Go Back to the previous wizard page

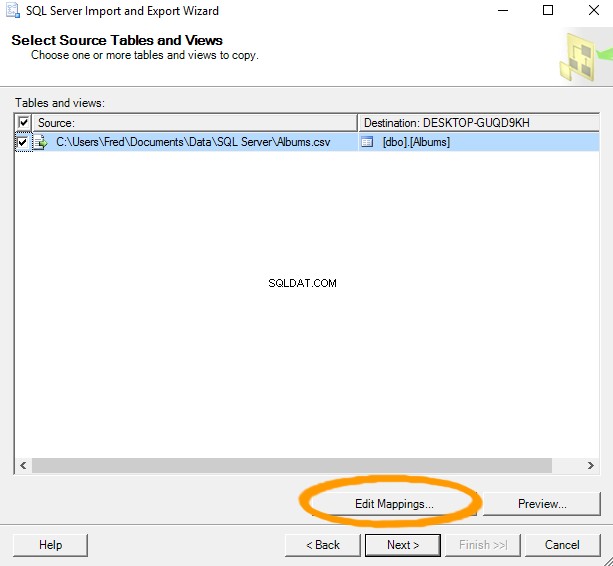click(323, 545)
